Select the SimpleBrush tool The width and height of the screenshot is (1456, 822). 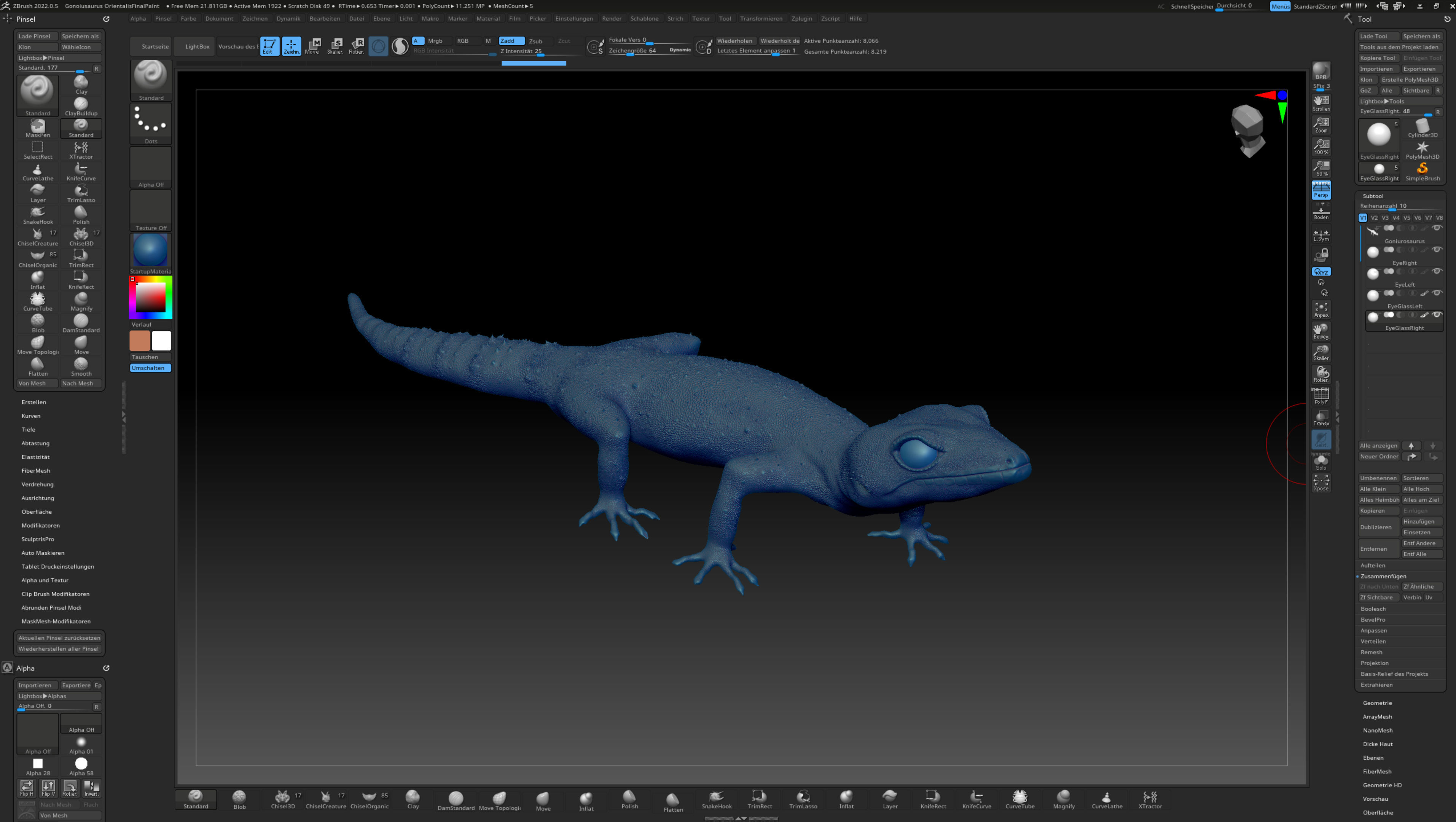click(1422, 172)
